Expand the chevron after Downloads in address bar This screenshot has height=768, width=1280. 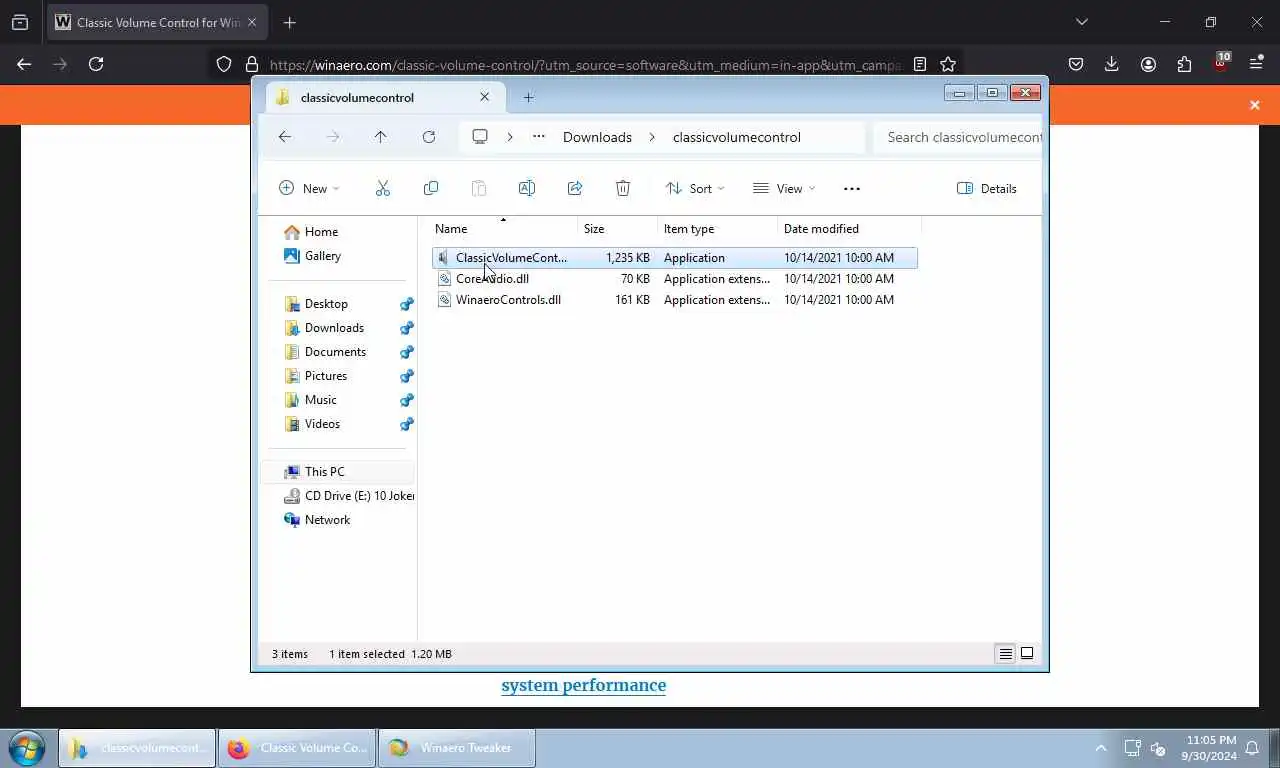tap(652, 137)
